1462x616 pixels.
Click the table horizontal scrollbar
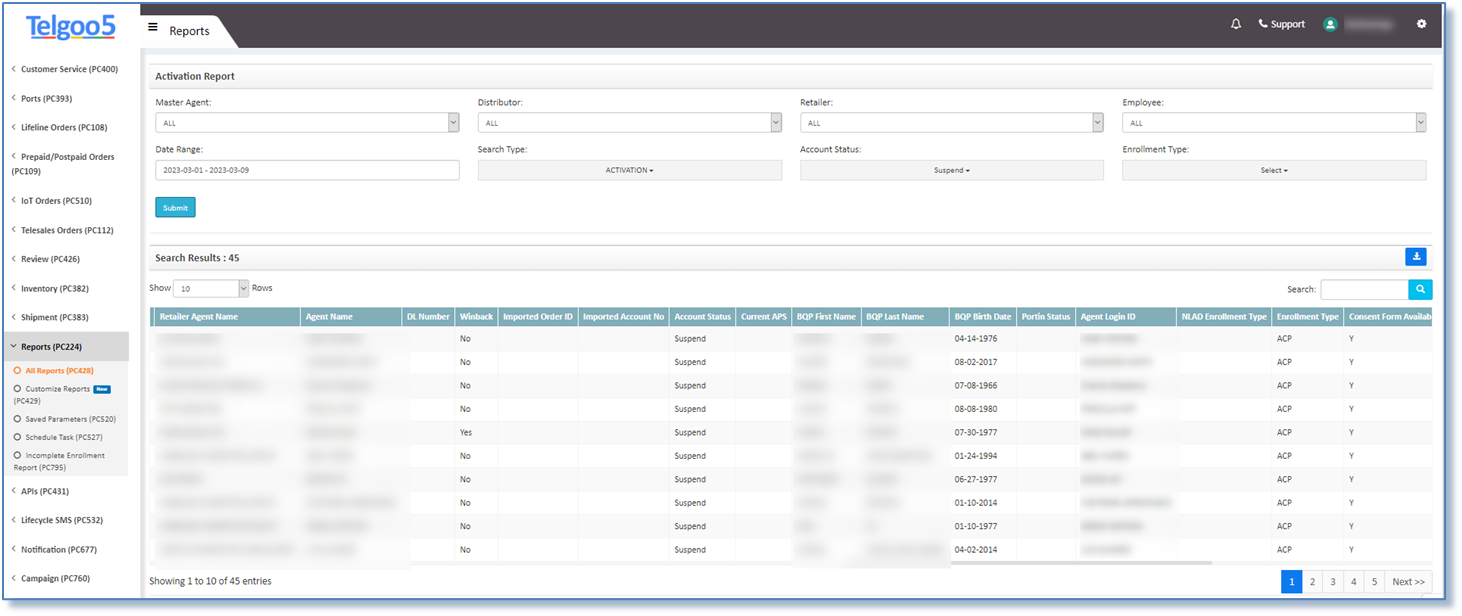coord(1081,563)
